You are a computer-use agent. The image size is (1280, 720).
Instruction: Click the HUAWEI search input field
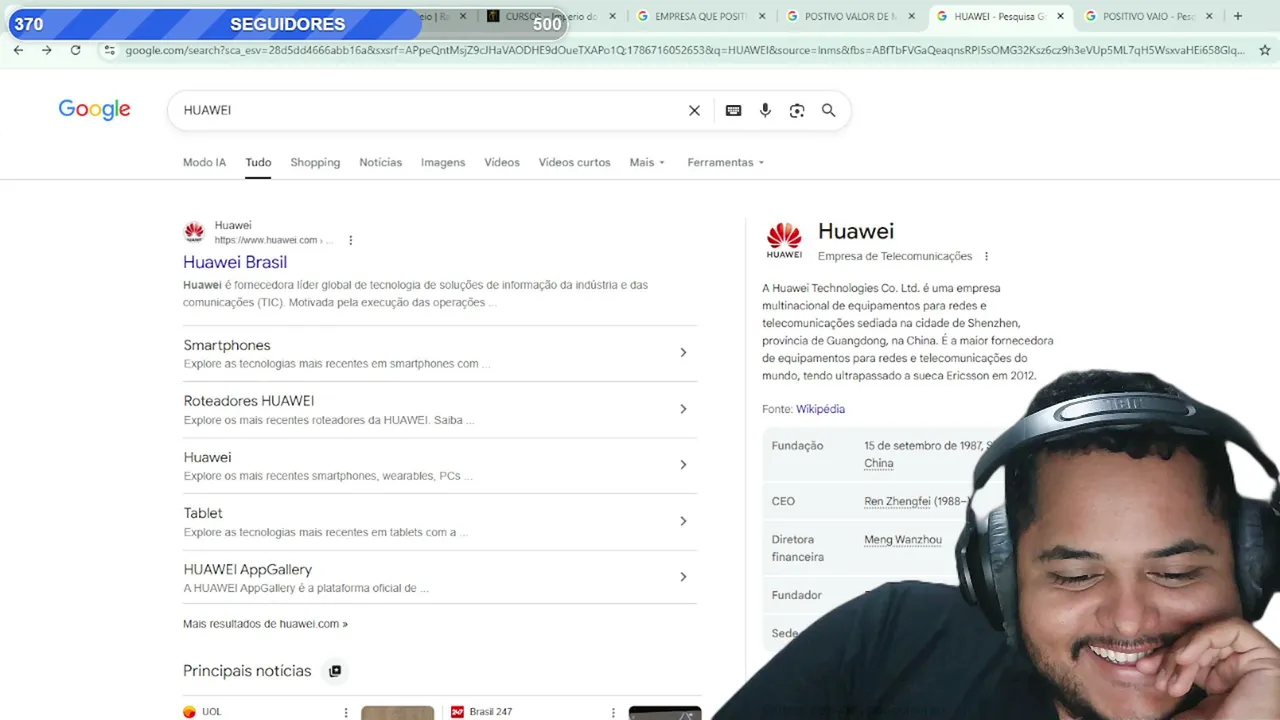[430, 110]
